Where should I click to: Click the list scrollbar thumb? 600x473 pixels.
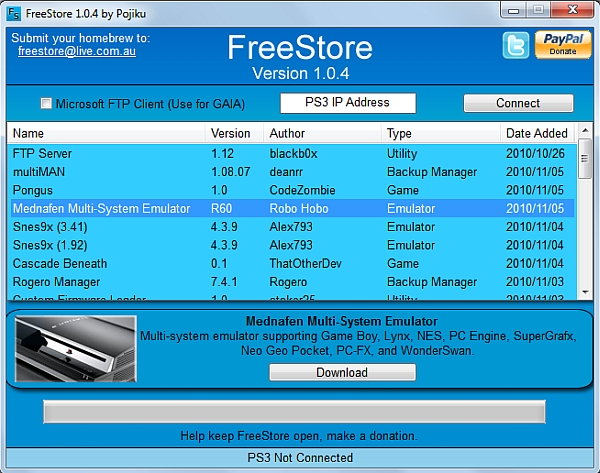point(585,158)
